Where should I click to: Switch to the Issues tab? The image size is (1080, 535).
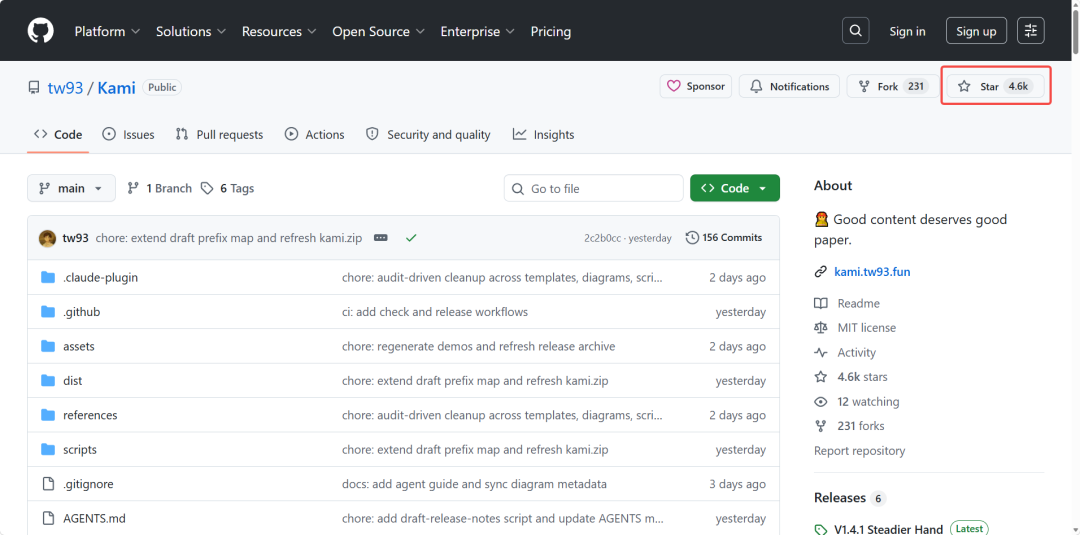click(128, 135)
